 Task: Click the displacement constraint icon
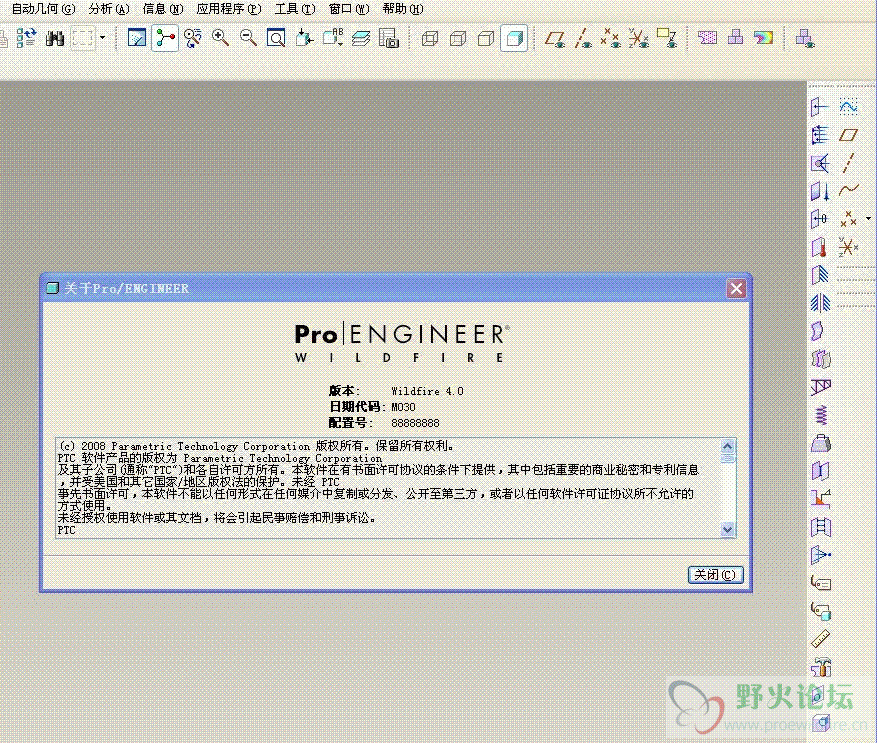tap(820, 275)
